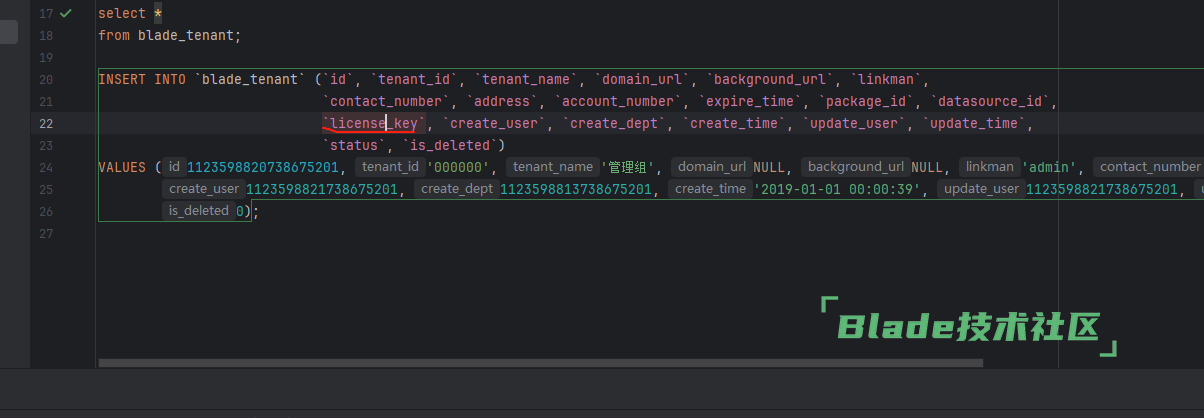The image size is (1204, 418).
Task: Click the 'tenant_id' inlay hint label
Action: [x=390, y=167]
